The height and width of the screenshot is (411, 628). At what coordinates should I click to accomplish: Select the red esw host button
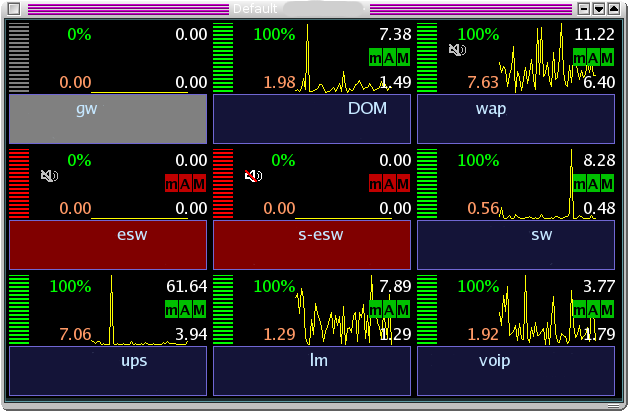tap(108, 245)
